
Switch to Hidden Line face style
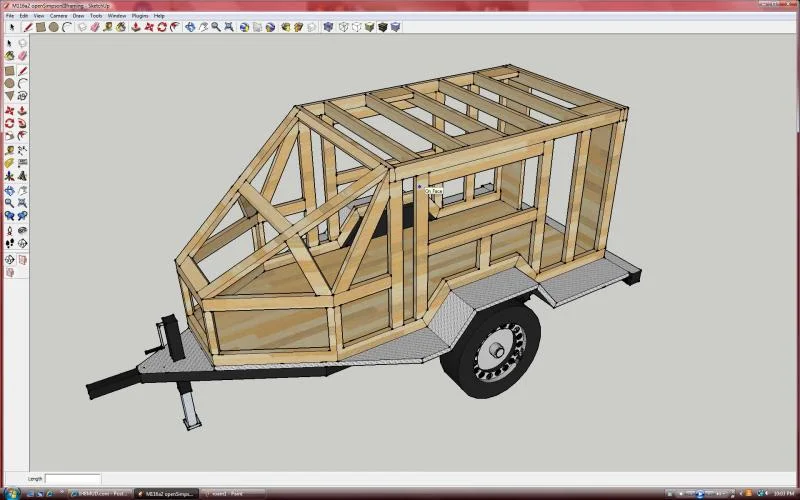click(x=356, y=27)
